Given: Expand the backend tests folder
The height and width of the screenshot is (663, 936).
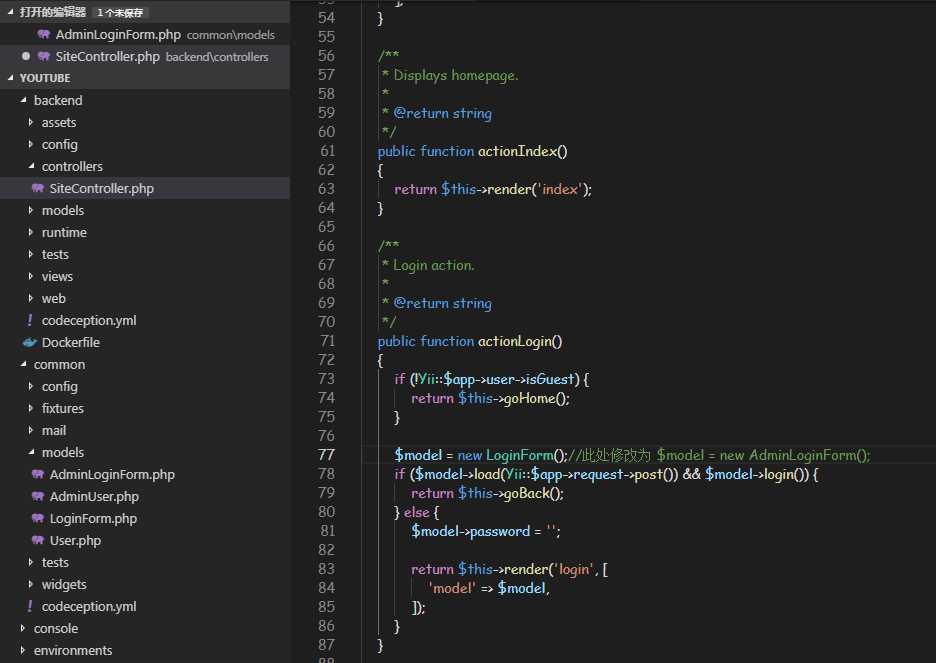Looking at the screenshot, I should click(30, 254).
